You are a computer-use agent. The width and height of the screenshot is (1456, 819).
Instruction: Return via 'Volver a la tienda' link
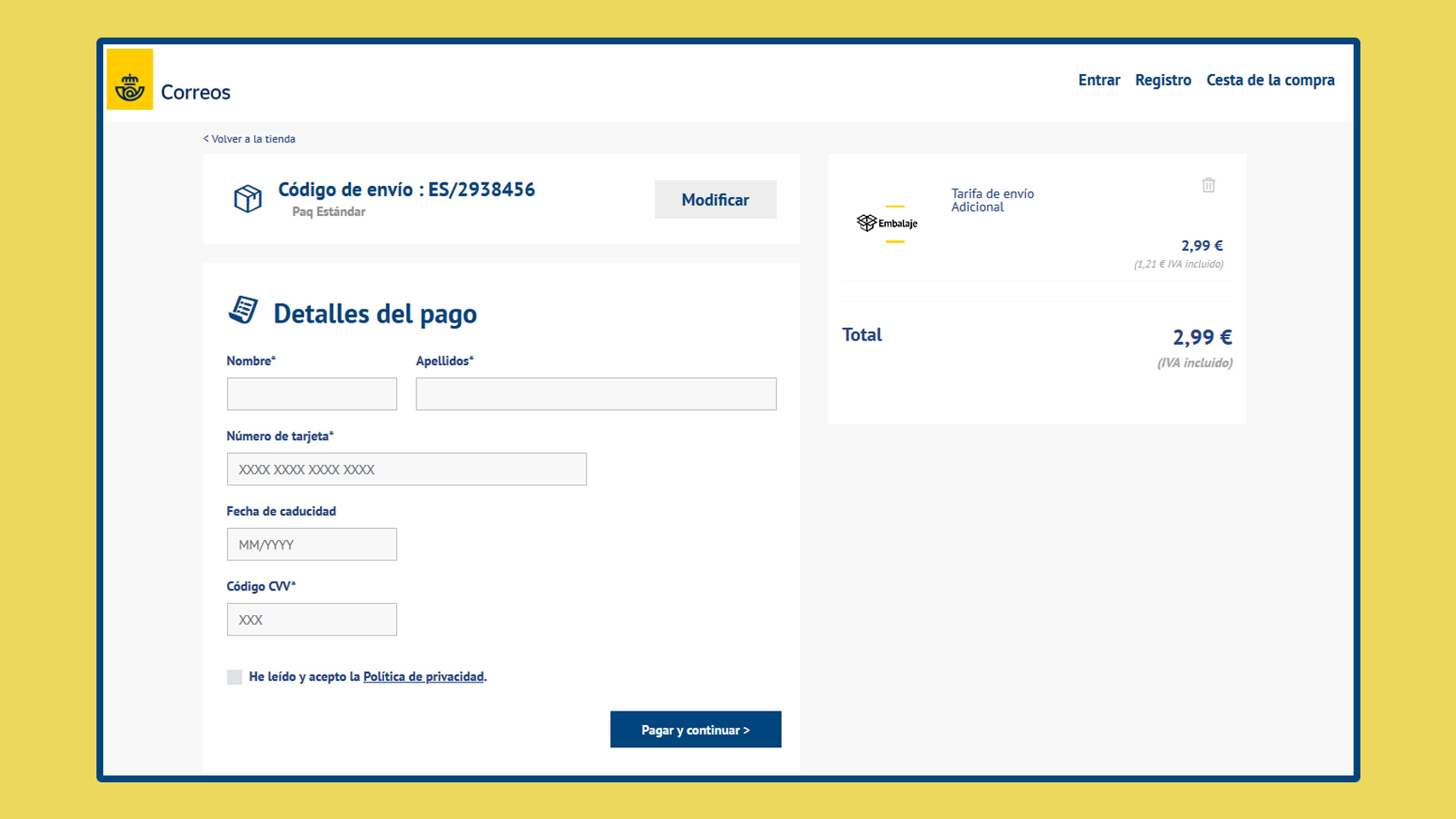(248, 137)
